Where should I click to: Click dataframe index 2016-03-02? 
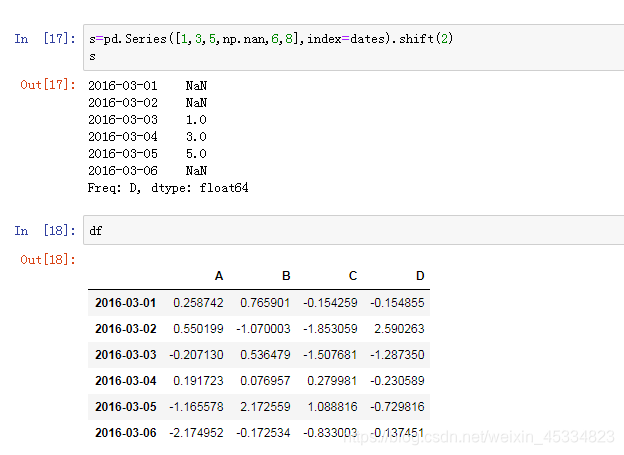[x=126, y=329]
